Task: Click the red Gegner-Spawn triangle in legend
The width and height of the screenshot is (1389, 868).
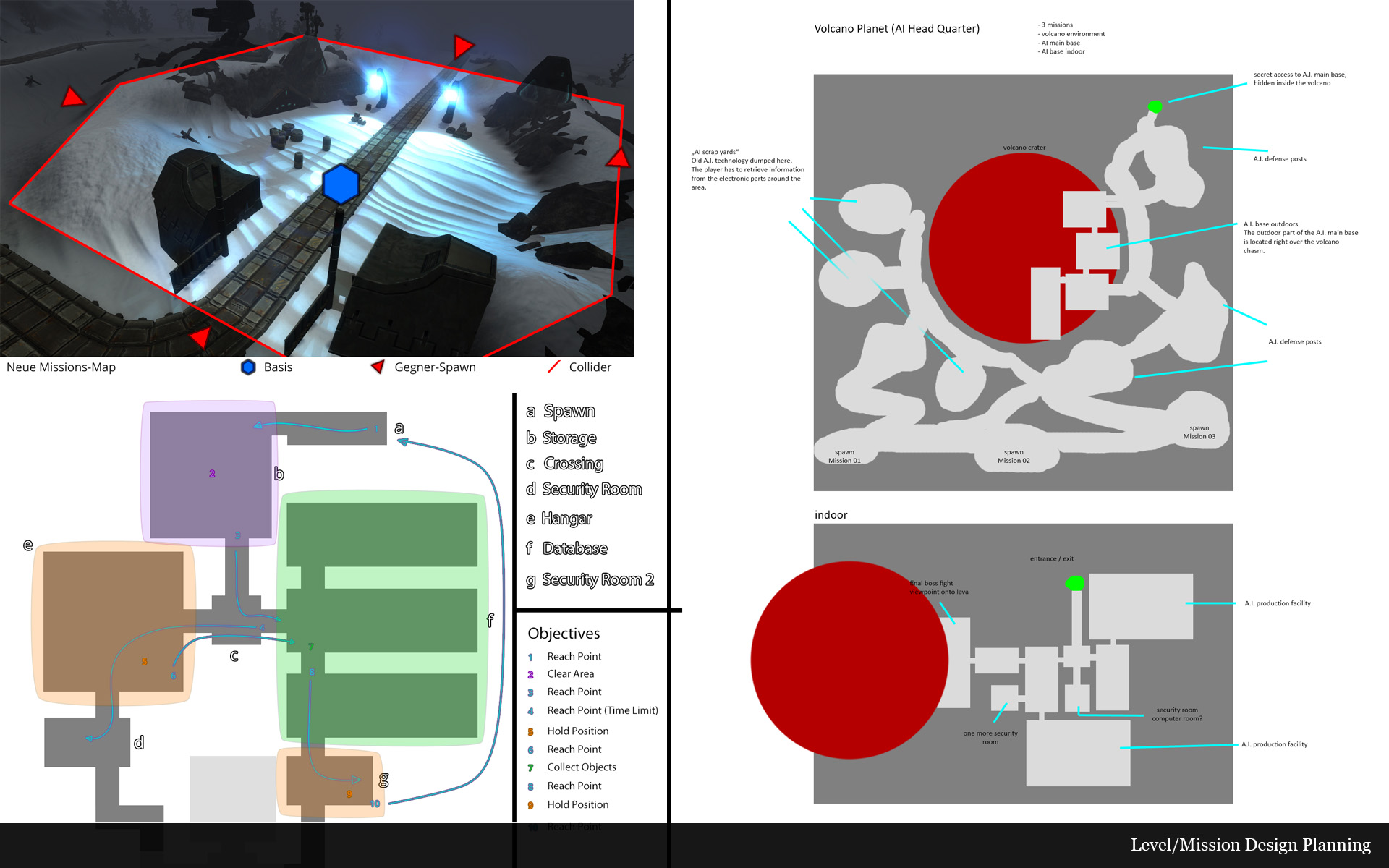Action: 378,367
